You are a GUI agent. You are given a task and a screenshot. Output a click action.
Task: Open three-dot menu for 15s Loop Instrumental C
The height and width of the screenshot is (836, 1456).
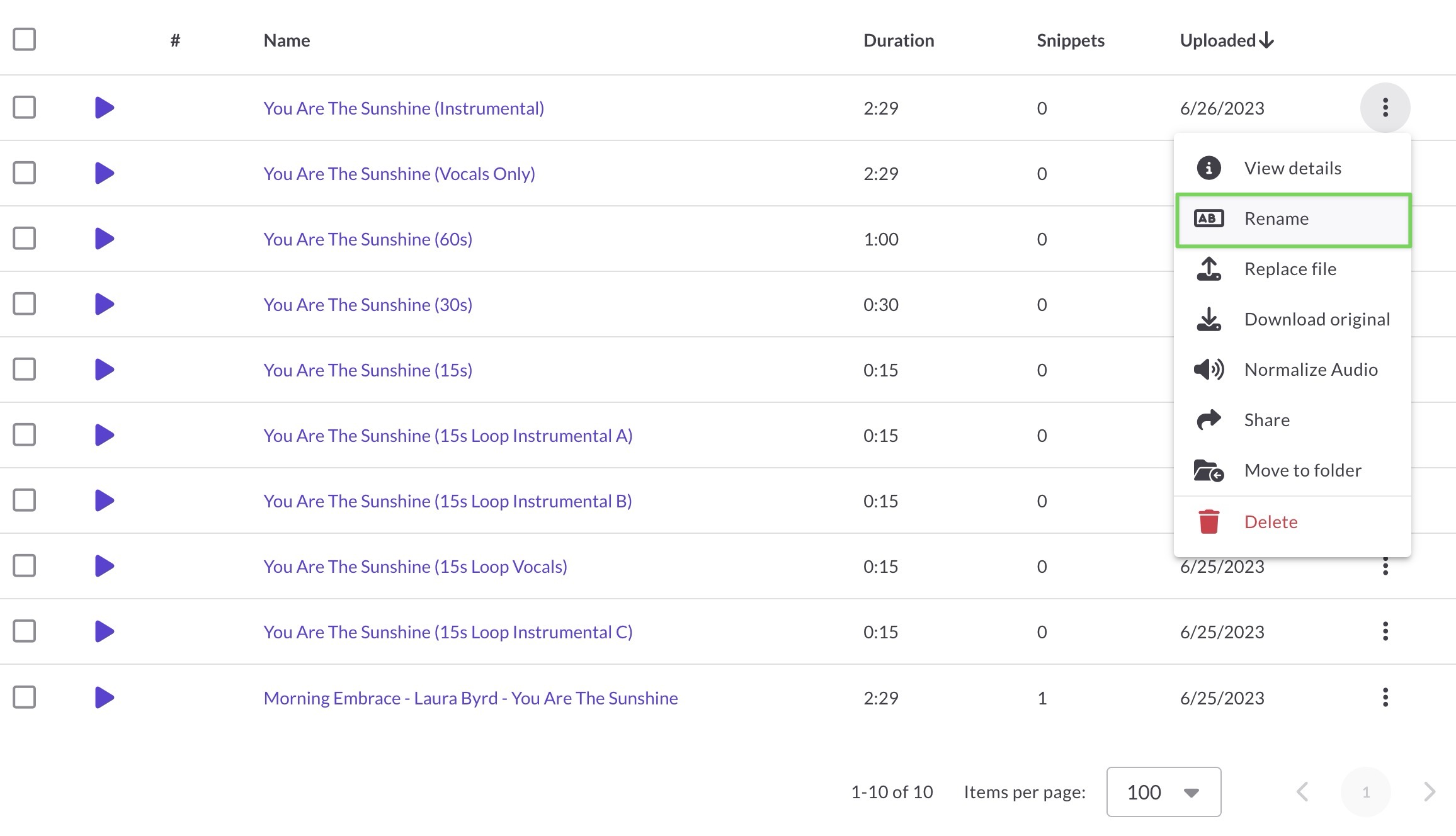(1385, 631)
